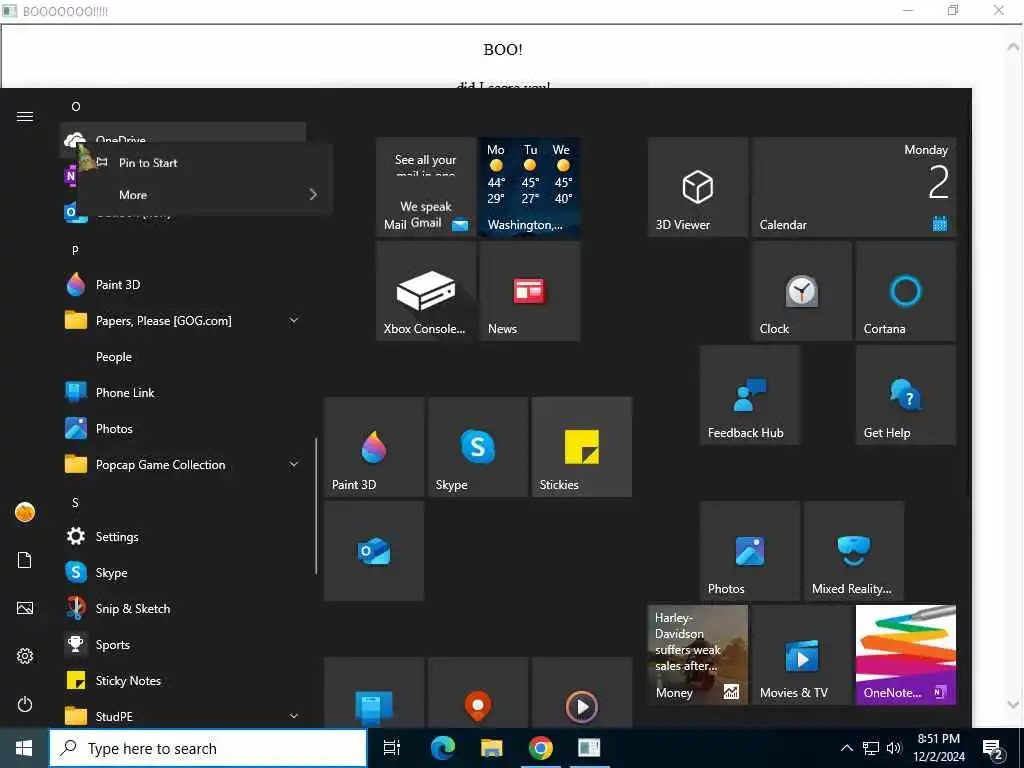This screenshot has width=1024, height=768.
Task: Open the 3D Viewer tile
Action: 697,187
